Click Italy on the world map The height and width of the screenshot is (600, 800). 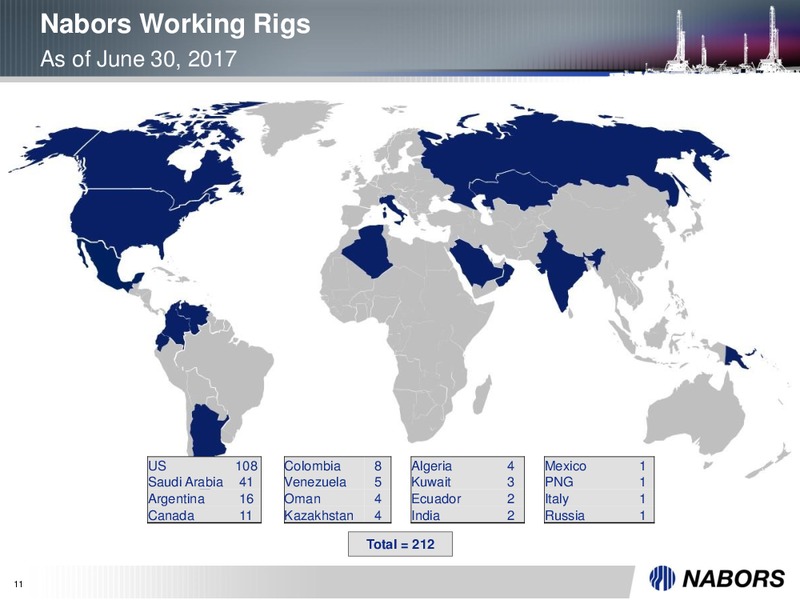coord(394,208)
